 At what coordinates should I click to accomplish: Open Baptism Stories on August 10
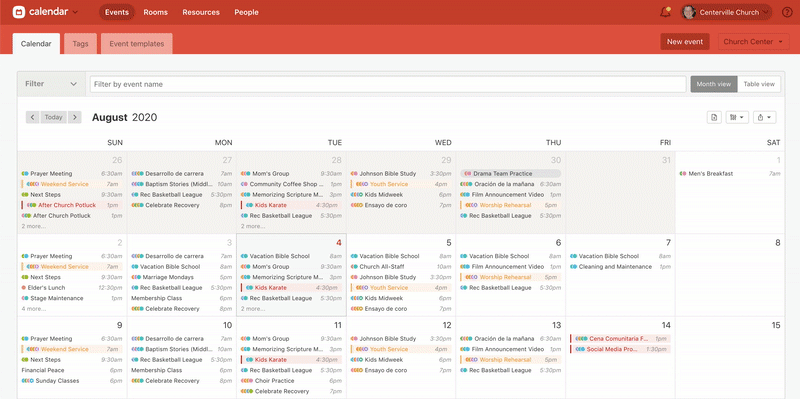[x=182, y=349]
